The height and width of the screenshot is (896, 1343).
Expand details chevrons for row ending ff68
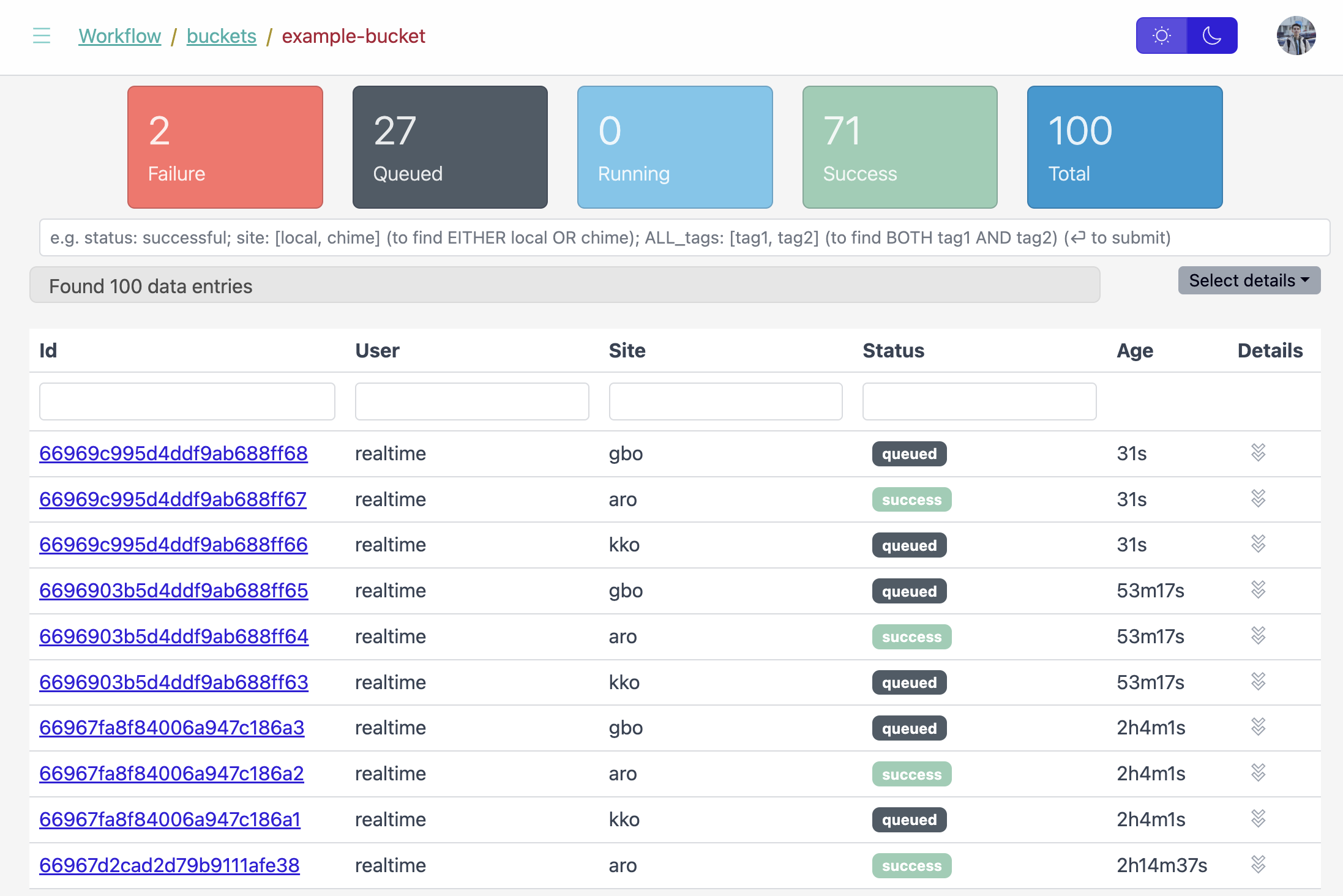[x=1258, y=452]
